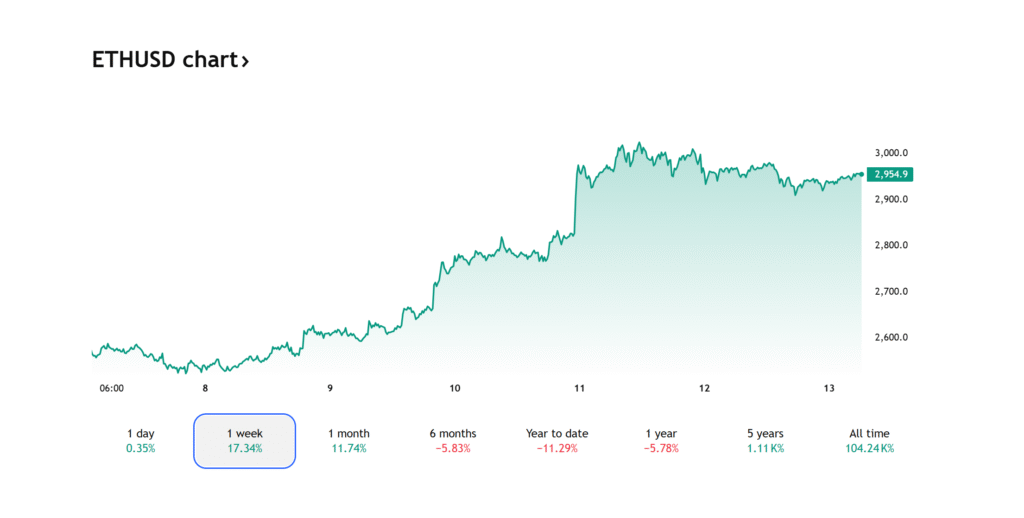Click the 06:00 time axis label
1024x518 pixels.
coord(112,388)
